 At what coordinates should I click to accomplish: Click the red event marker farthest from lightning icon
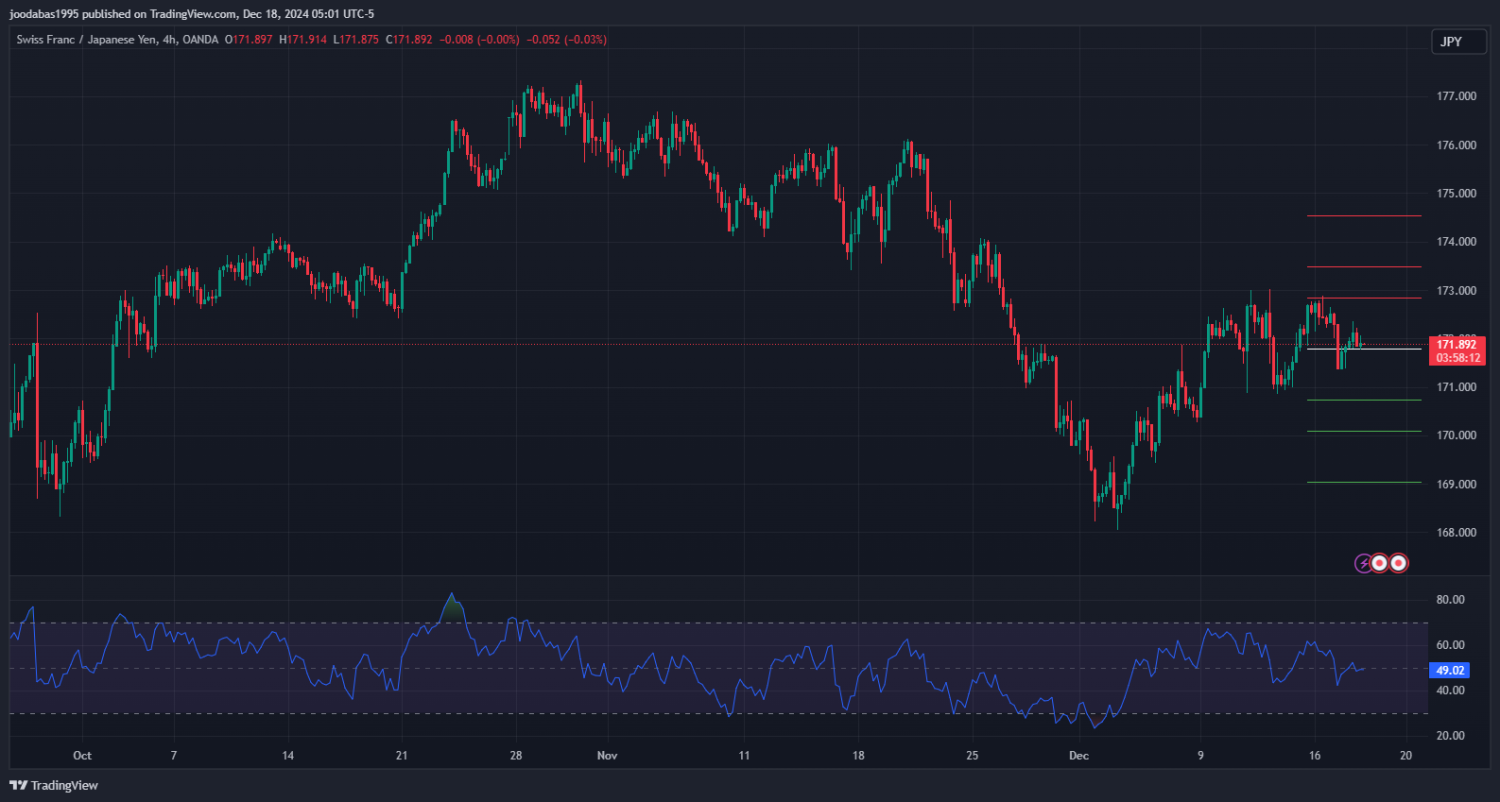tap(1399, 563)
